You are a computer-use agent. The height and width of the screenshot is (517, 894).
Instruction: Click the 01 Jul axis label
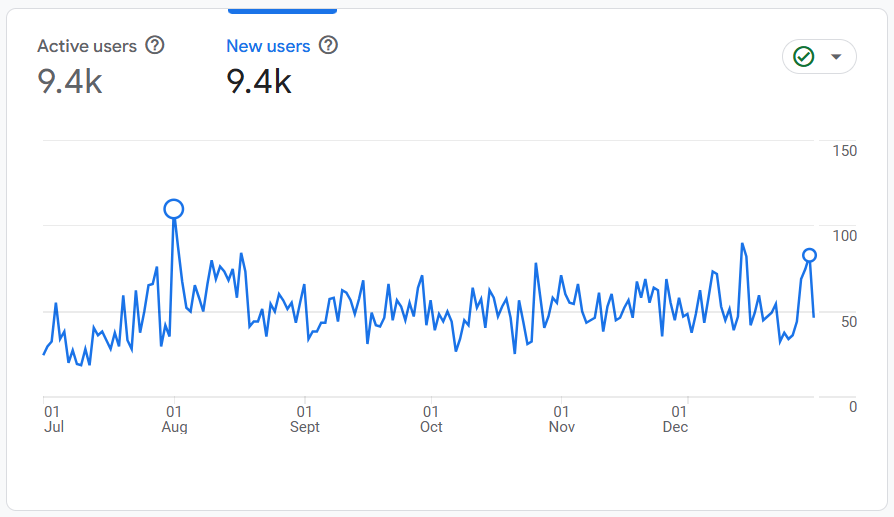(x=53, y=419)
